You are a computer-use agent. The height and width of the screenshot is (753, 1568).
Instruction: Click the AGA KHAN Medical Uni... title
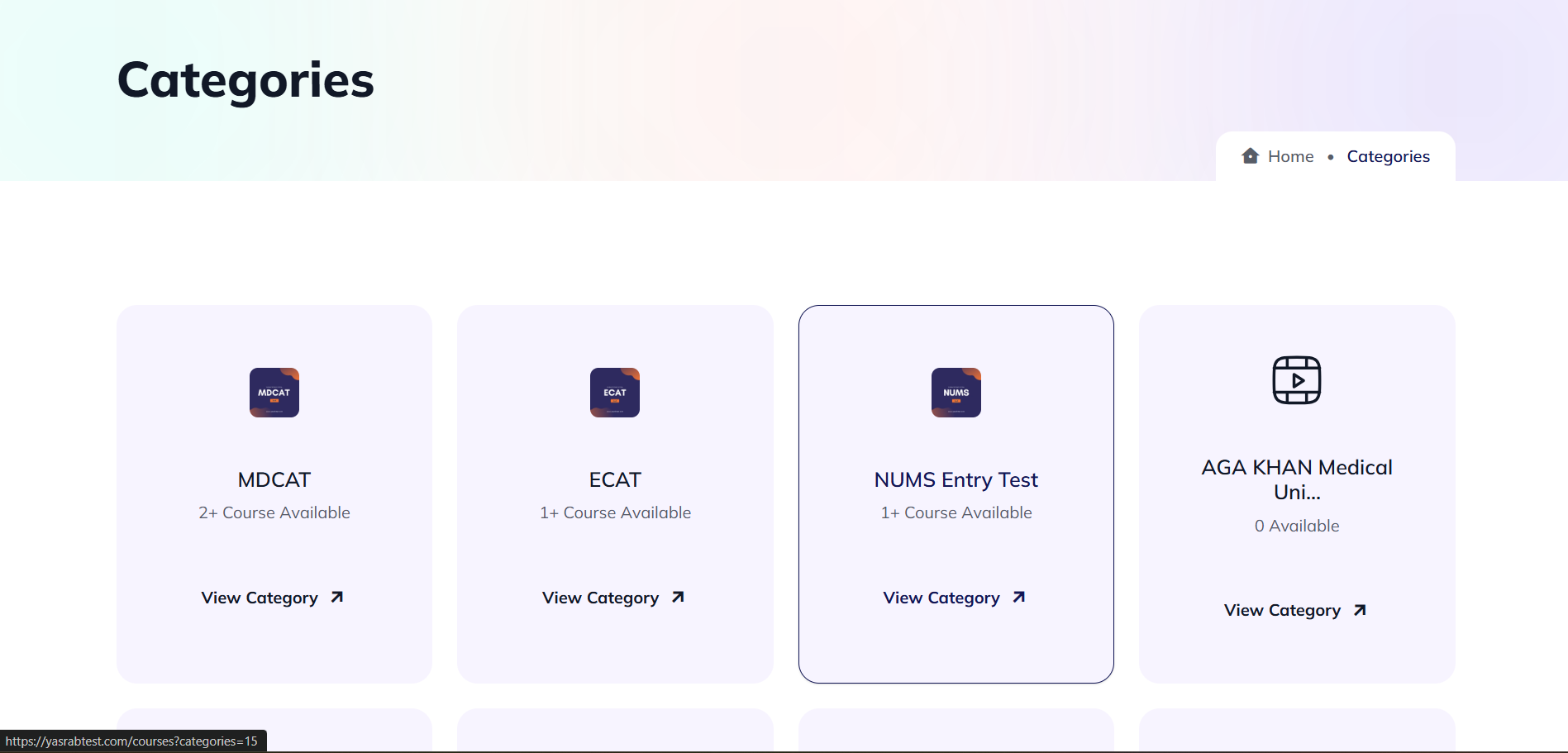(x=1297, y=479)
